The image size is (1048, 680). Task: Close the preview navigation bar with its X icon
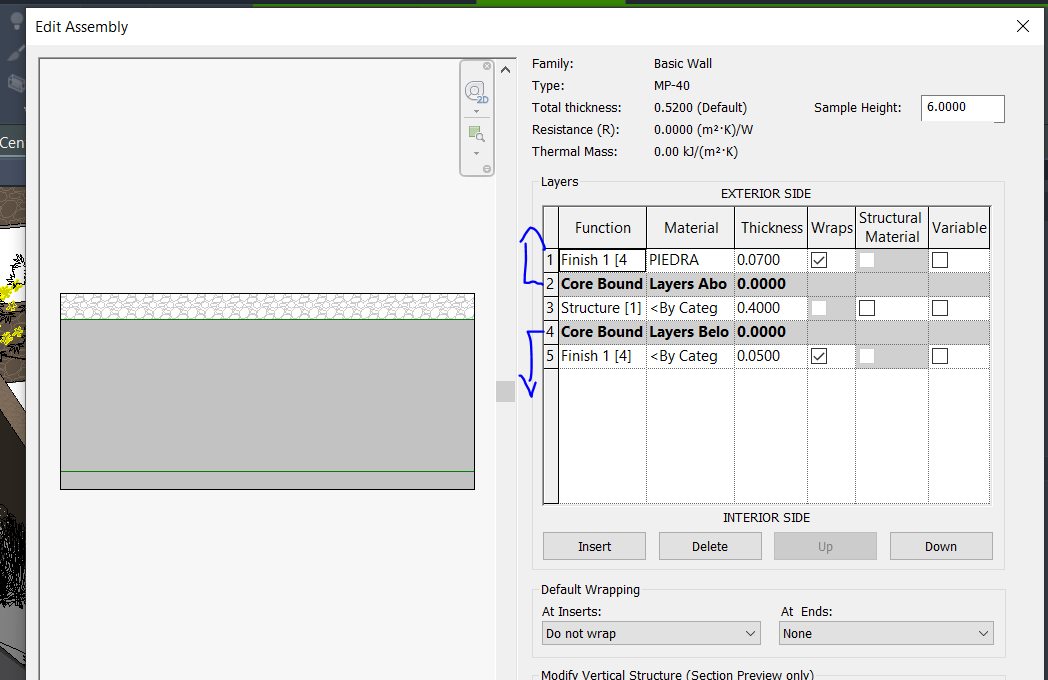click(x=487, y=66)
